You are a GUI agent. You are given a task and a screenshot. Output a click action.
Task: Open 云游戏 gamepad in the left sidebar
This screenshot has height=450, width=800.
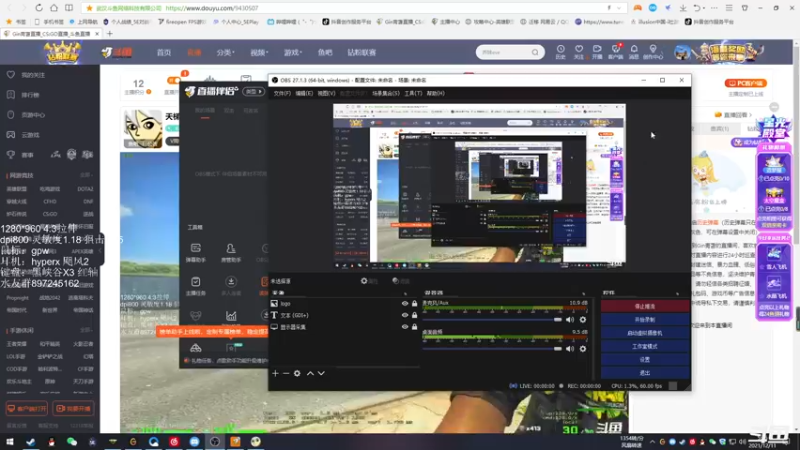tap(11, 135)
